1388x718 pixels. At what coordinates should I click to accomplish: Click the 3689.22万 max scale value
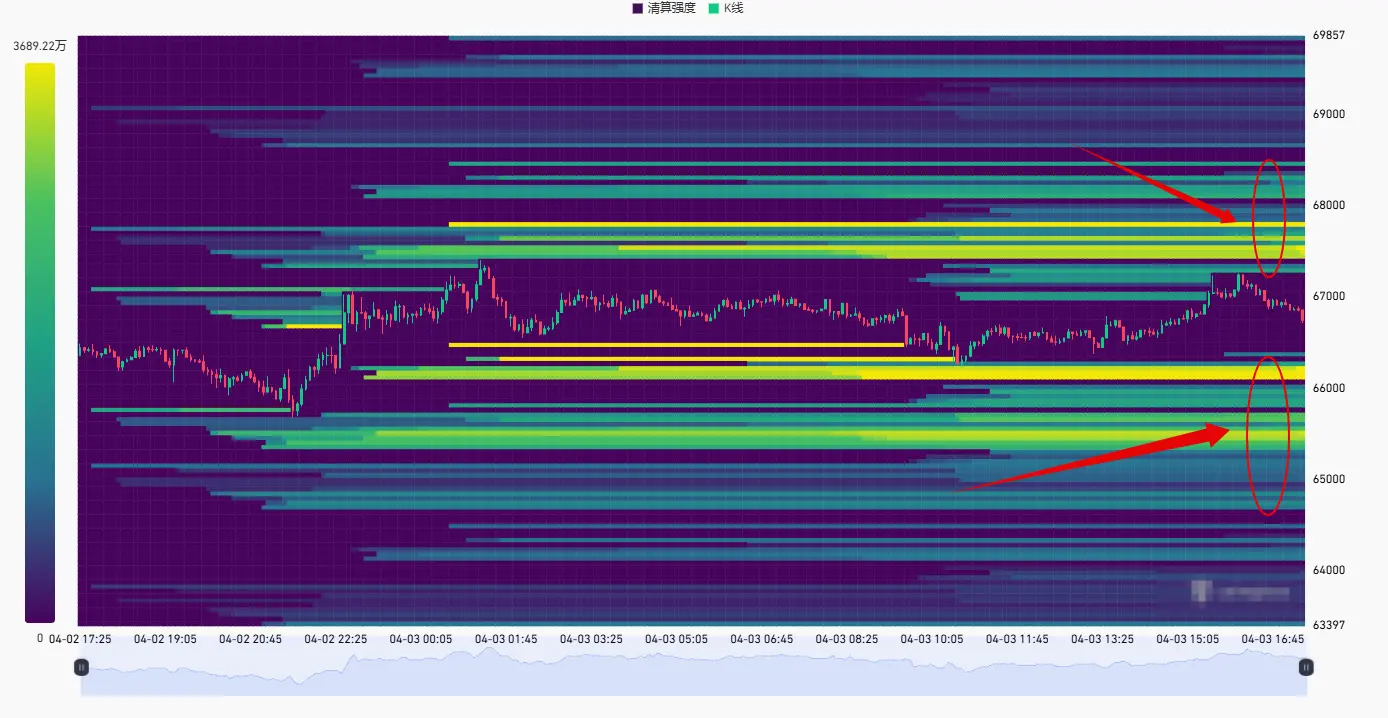(40, 46)
